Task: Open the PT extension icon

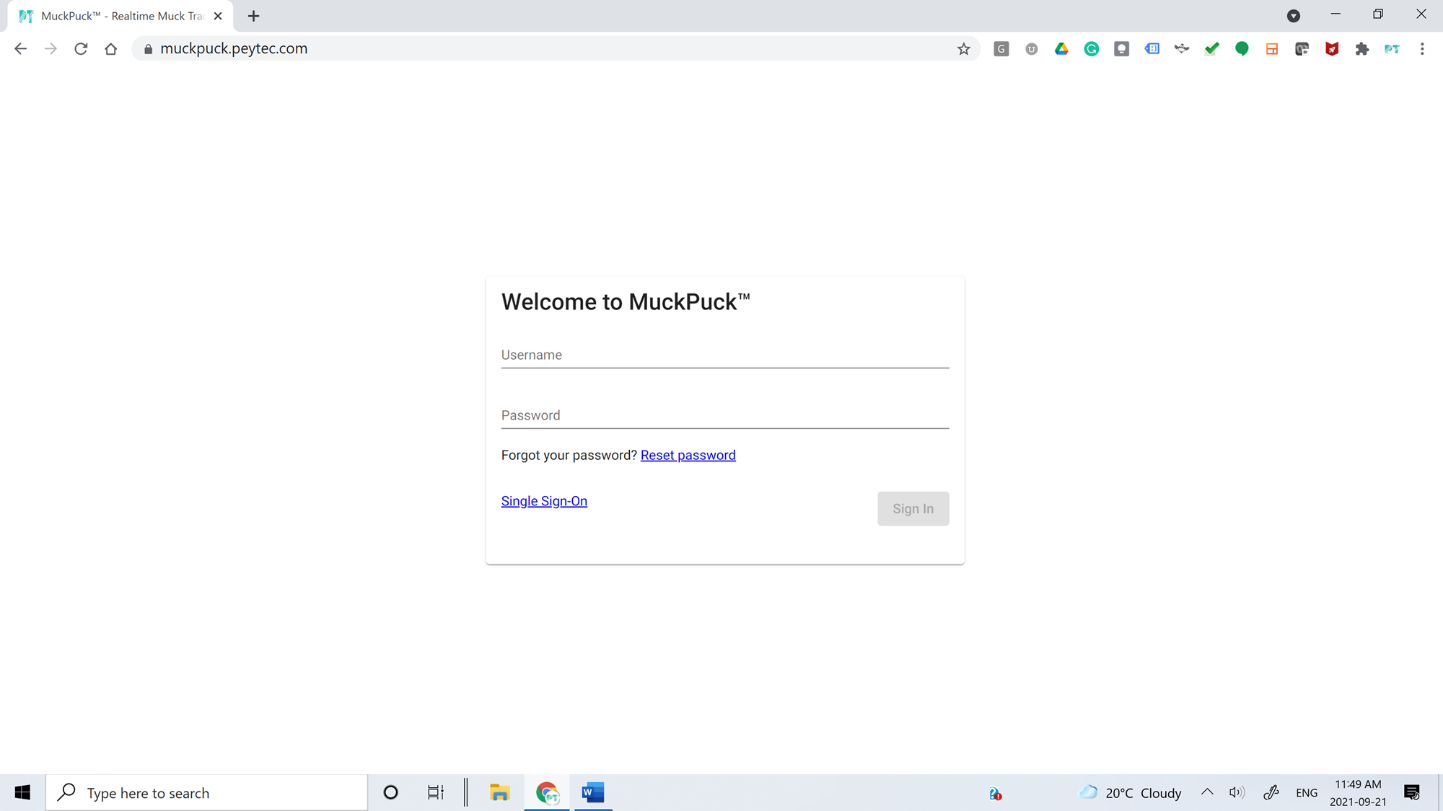Action: coord(1392,49)
